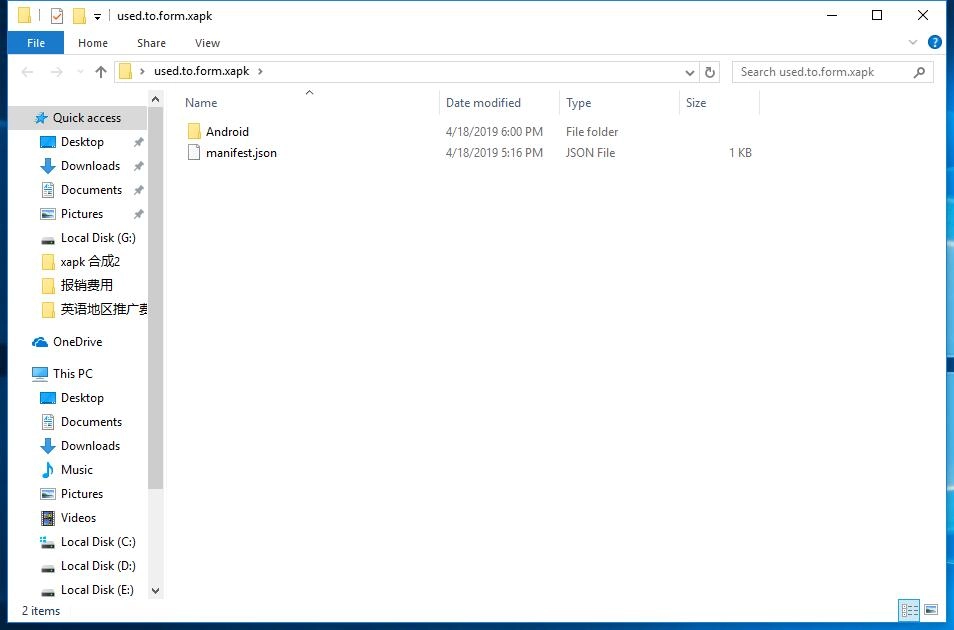
Task: Open the Android folder
Action: click(227, 132)
